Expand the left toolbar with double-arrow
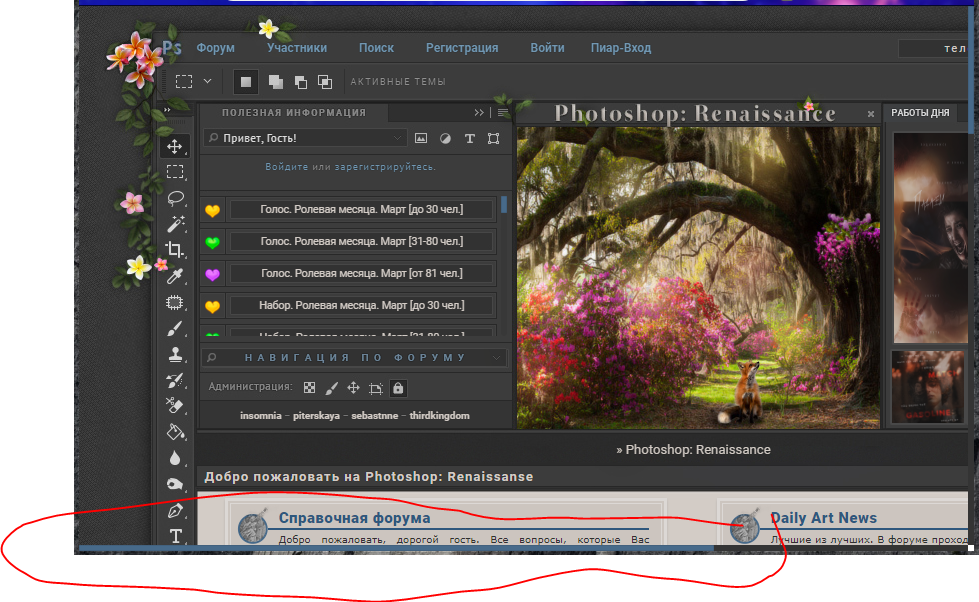The height and width of the screenshot is (602, 979). coord(167,110)
